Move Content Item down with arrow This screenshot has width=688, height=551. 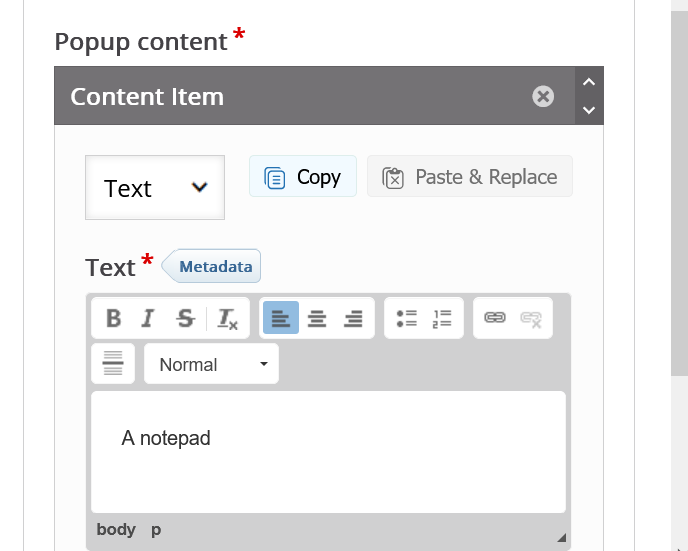tap(589, 110)
